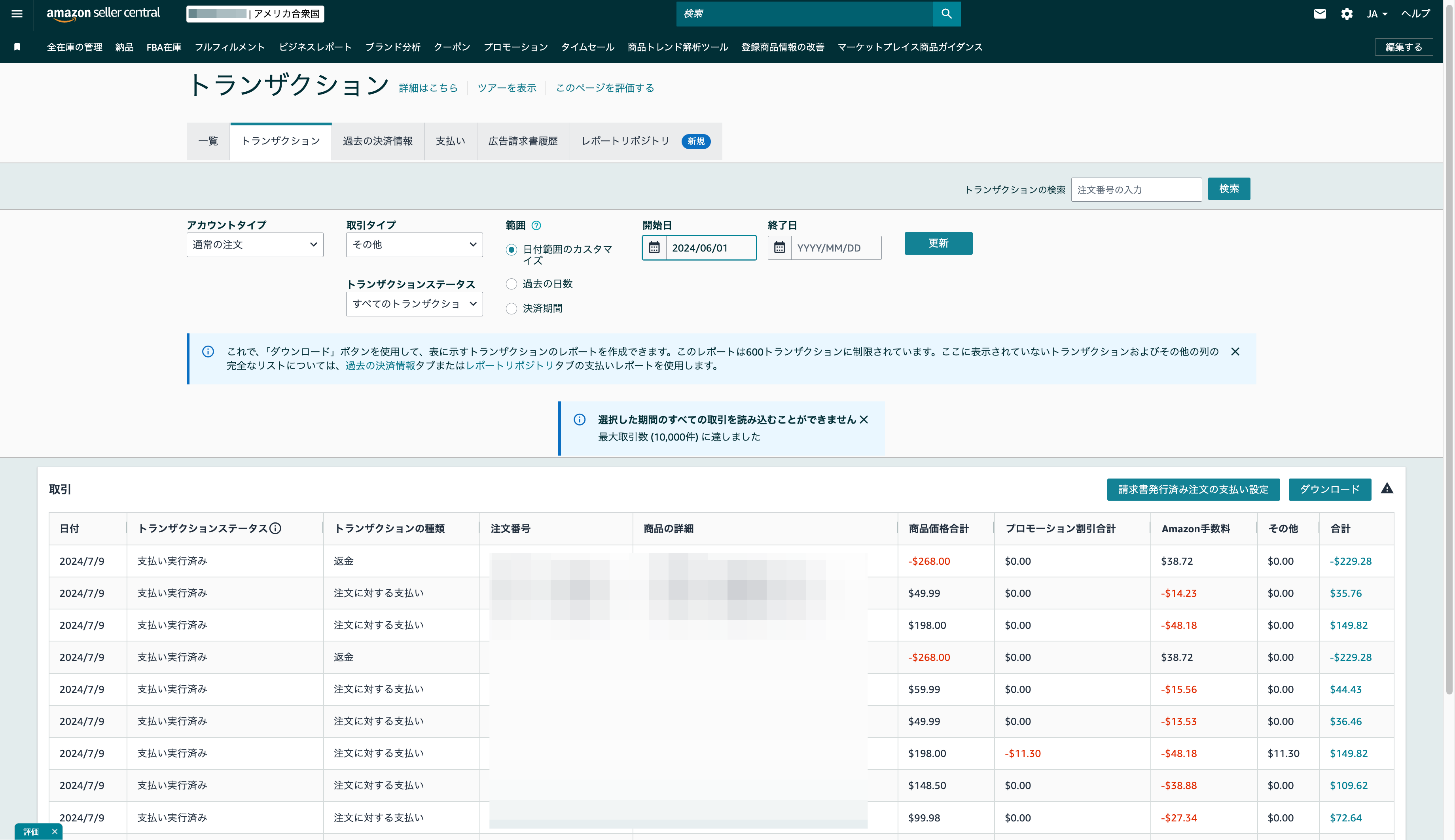Screen dimensions: 1455x840
Task: Click the help icon next to 範囲
Action: pos(536,225)
